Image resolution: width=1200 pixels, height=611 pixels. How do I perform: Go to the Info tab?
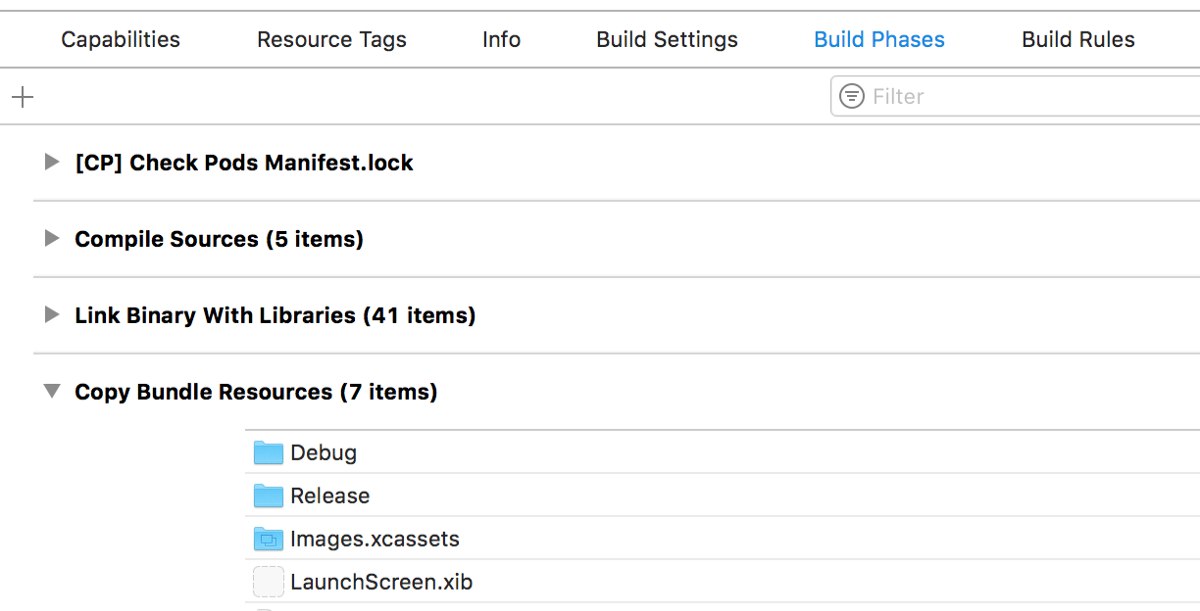click(501, 40)
